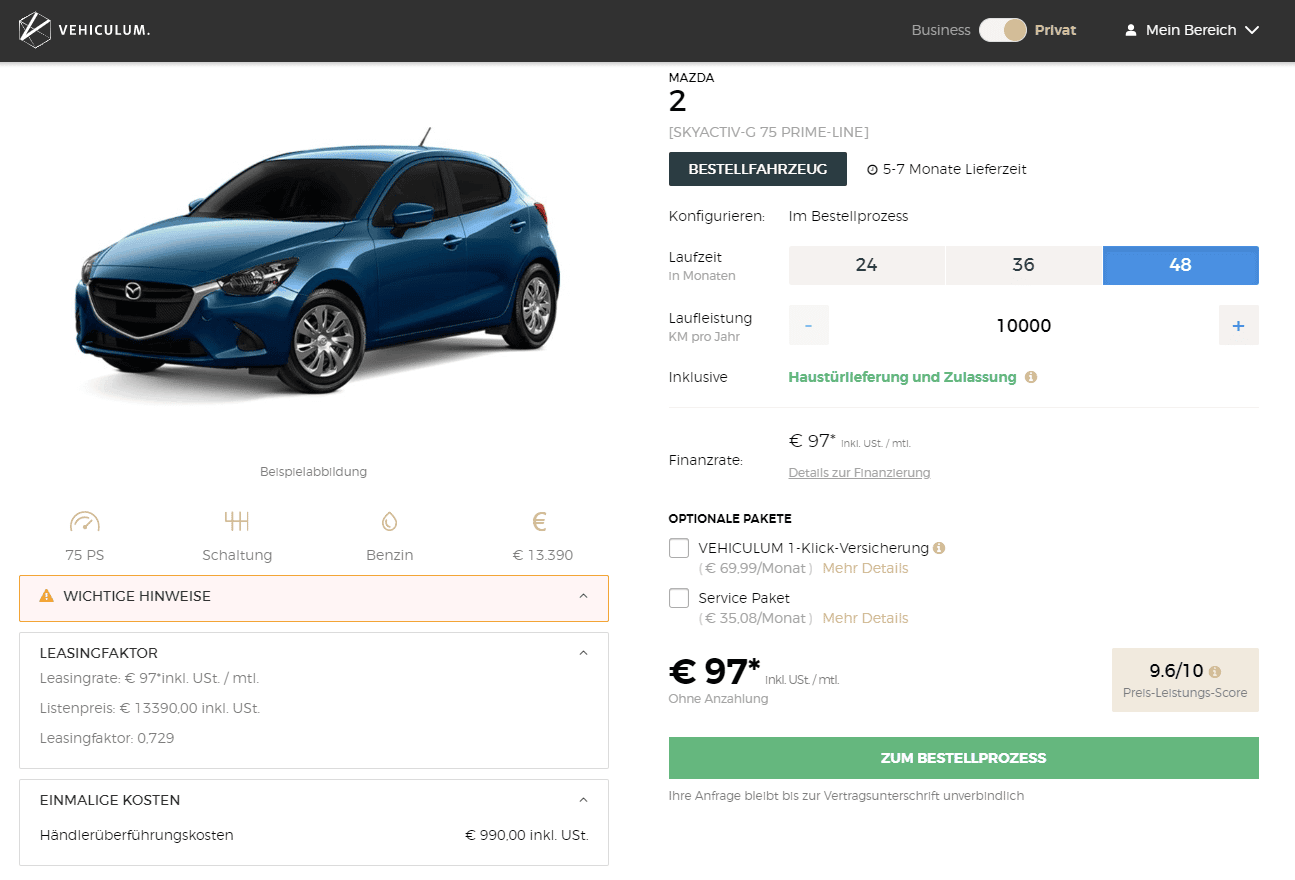Screen dimensions: 1295x880
Task: Click Haustürlieferung und Zulassung text
Action: [902, 377]
